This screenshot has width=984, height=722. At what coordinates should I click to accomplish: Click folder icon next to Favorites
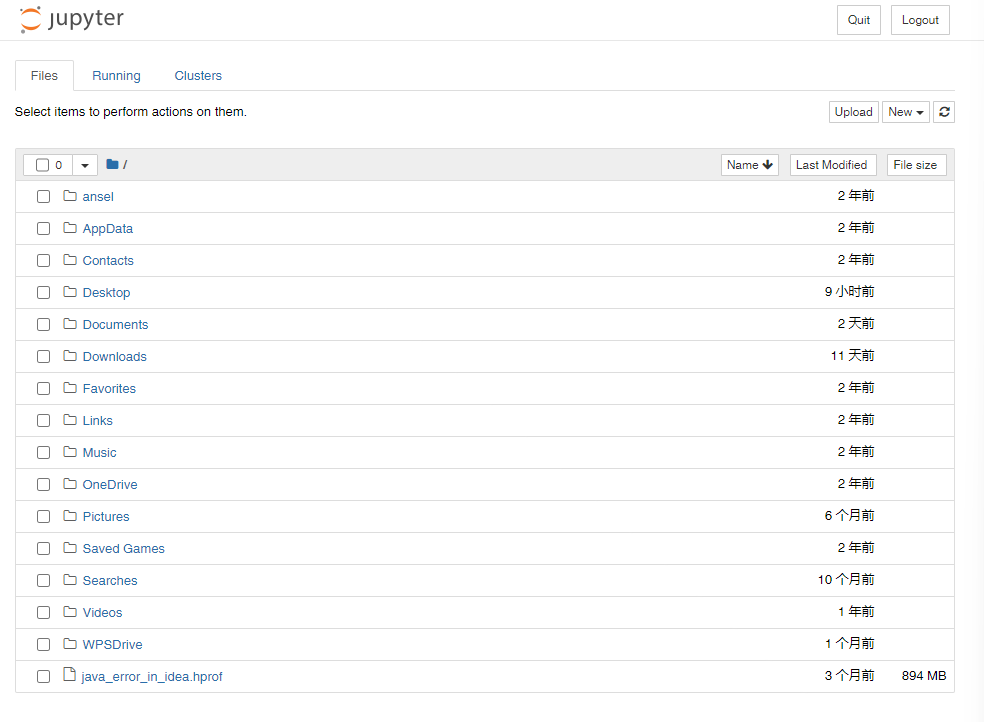pos(70,388)
